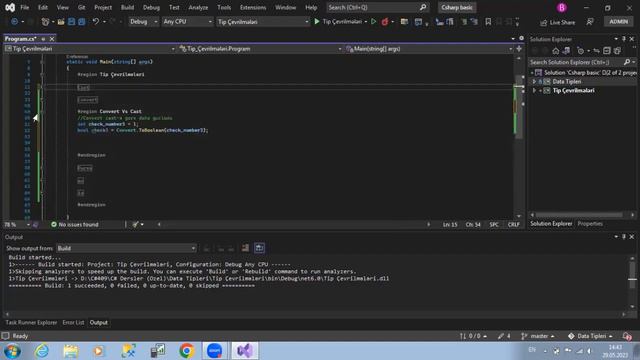
Task: Open the Analyze menu
Action: [198, 7]
